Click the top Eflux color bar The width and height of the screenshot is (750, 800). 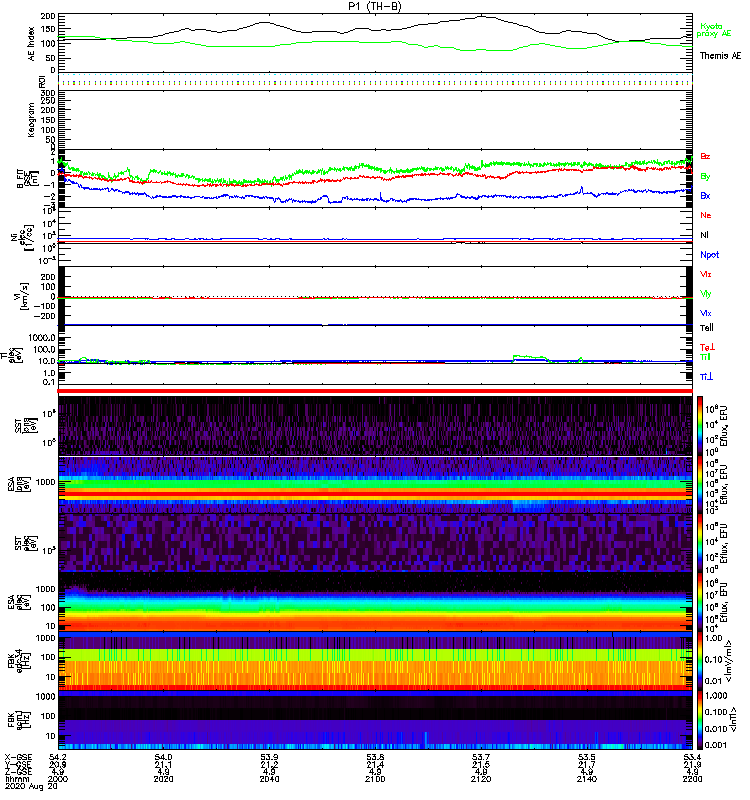(x=701, y=426)
